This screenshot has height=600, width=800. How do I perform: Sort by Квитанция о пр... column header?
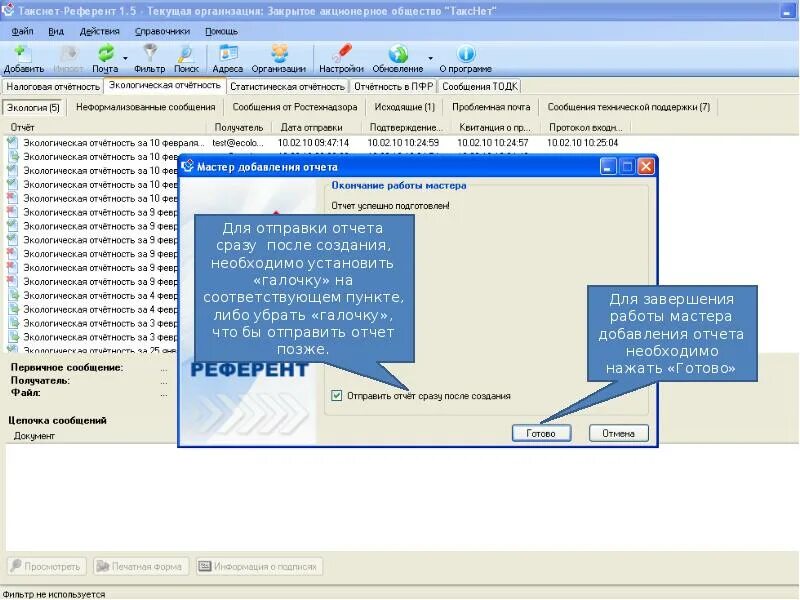(x=495, y=128)
